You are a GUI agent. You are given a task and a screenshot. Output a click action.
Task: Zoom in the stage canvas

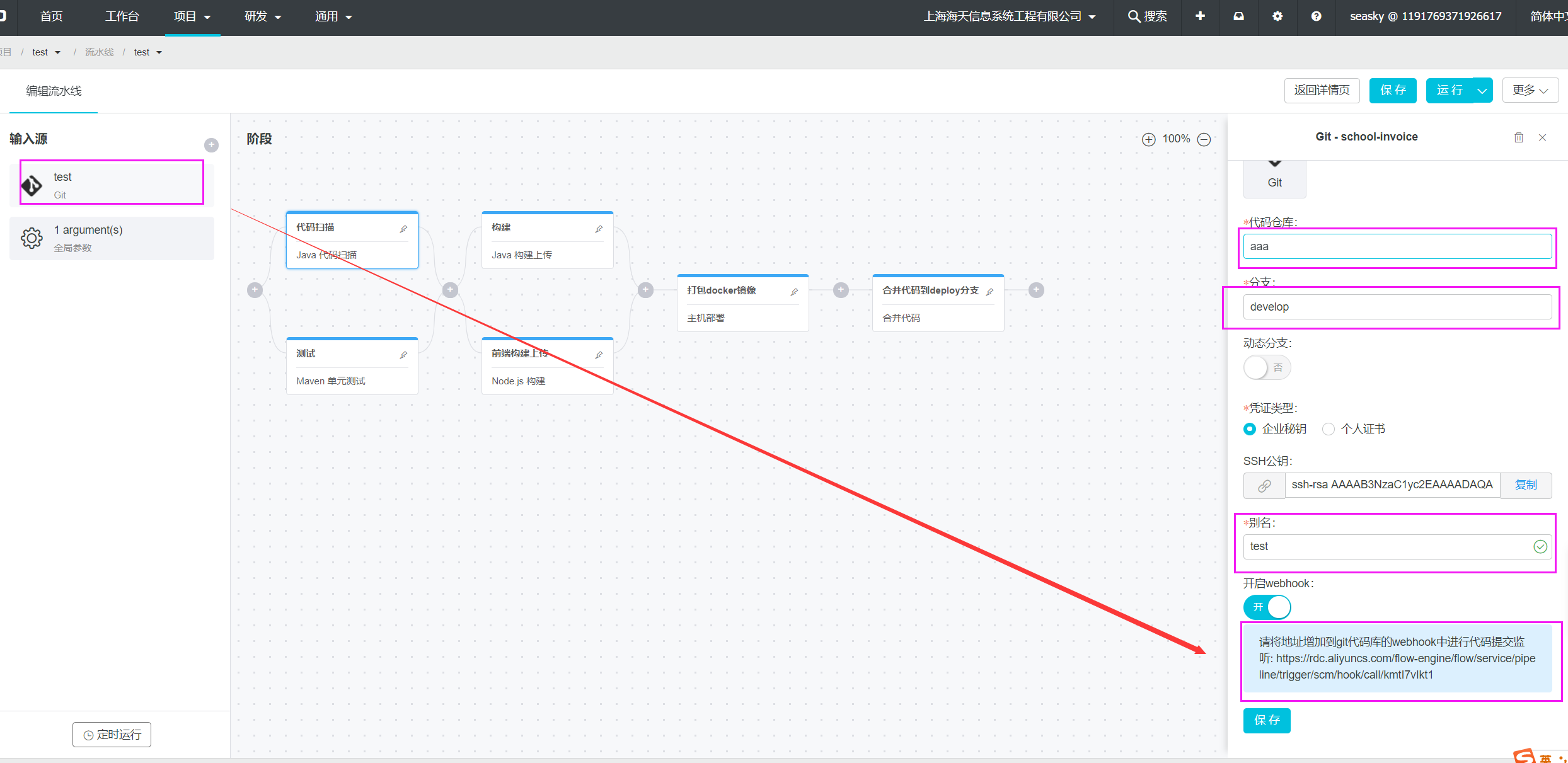tap(1149, 139)
